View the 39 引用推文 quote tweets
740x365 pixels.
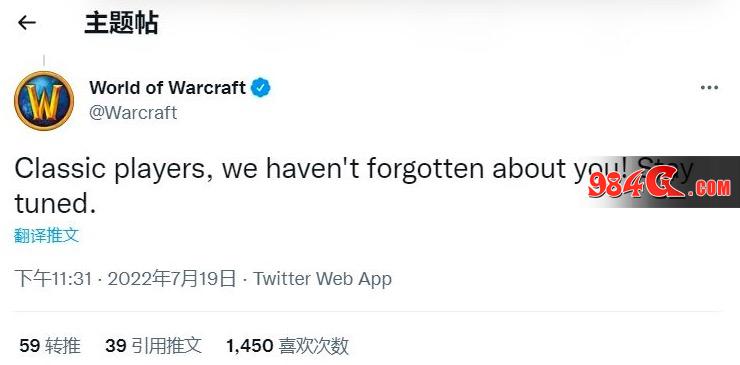coord(153,346)
